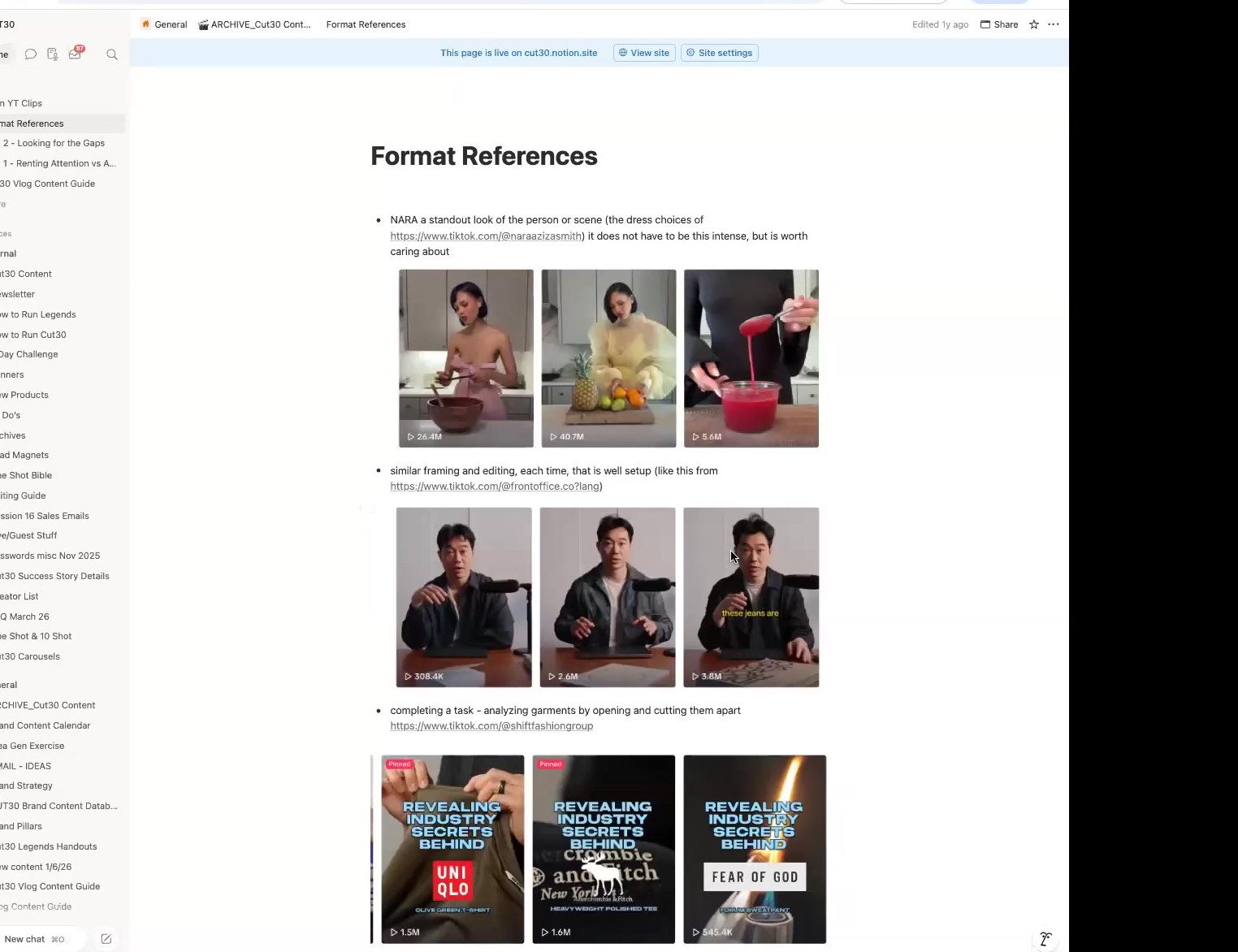This screenshot has height=952, width=1238.
Task: Open Brand Content Calendar page
Action: pos(63,725)
